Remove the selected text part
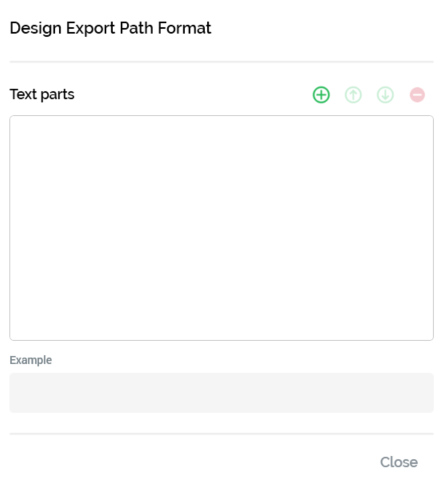 coord(417,95)
